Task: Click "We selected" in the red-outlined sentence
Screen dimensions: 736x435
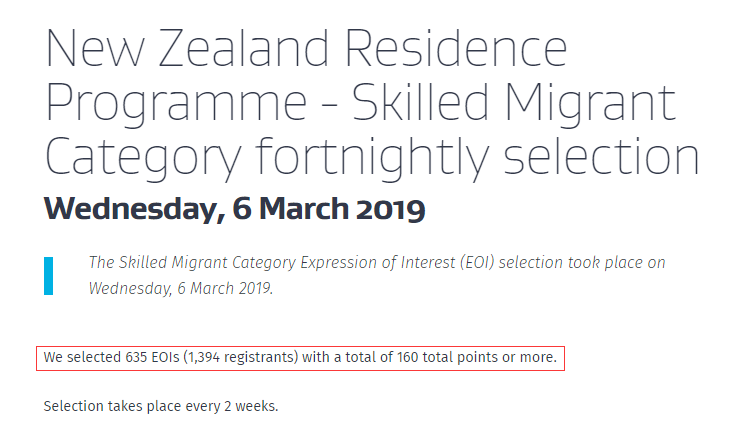Action: coord(82,357)
